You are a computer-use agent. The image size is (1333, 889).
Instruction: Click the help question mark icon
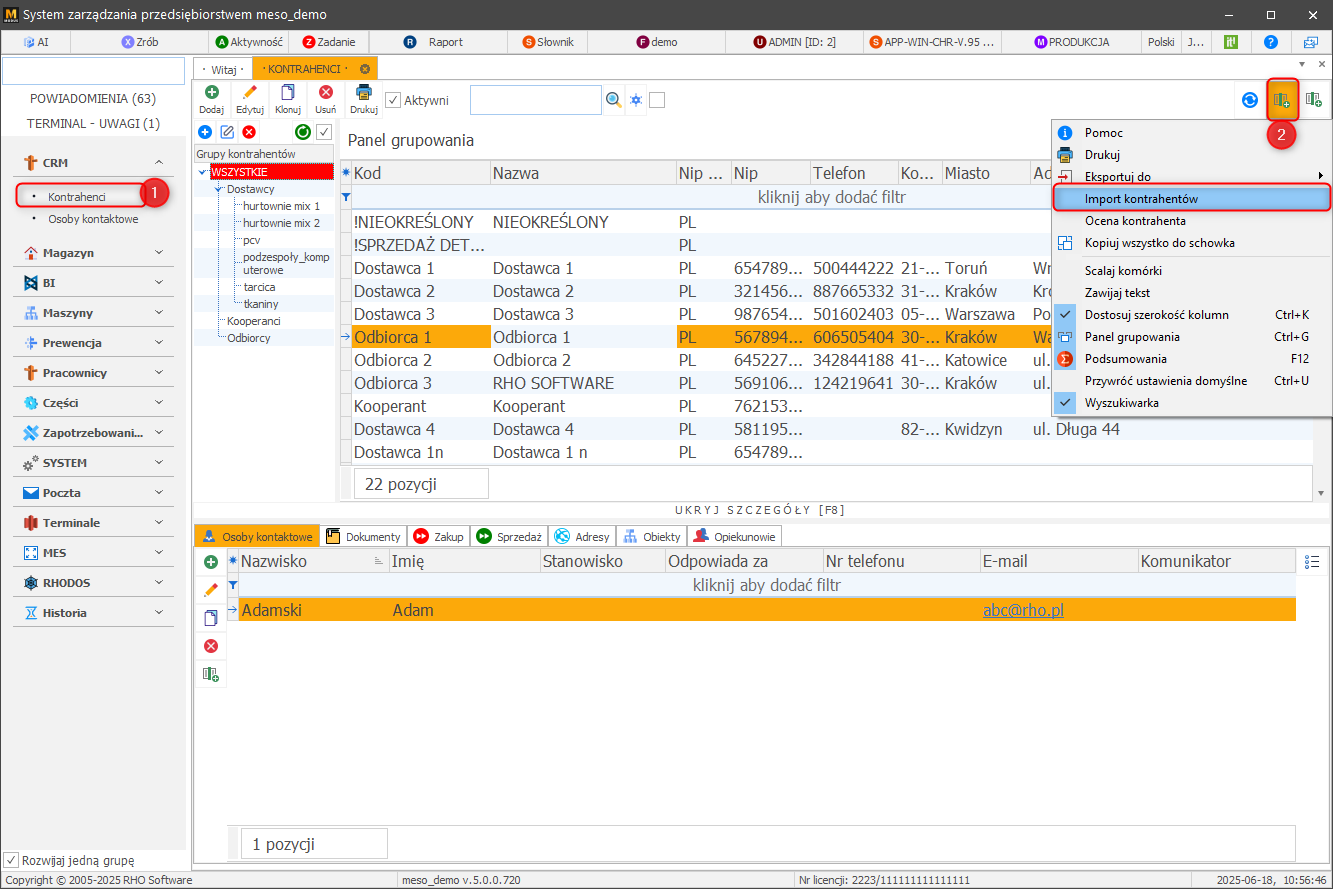point(1271,42)
